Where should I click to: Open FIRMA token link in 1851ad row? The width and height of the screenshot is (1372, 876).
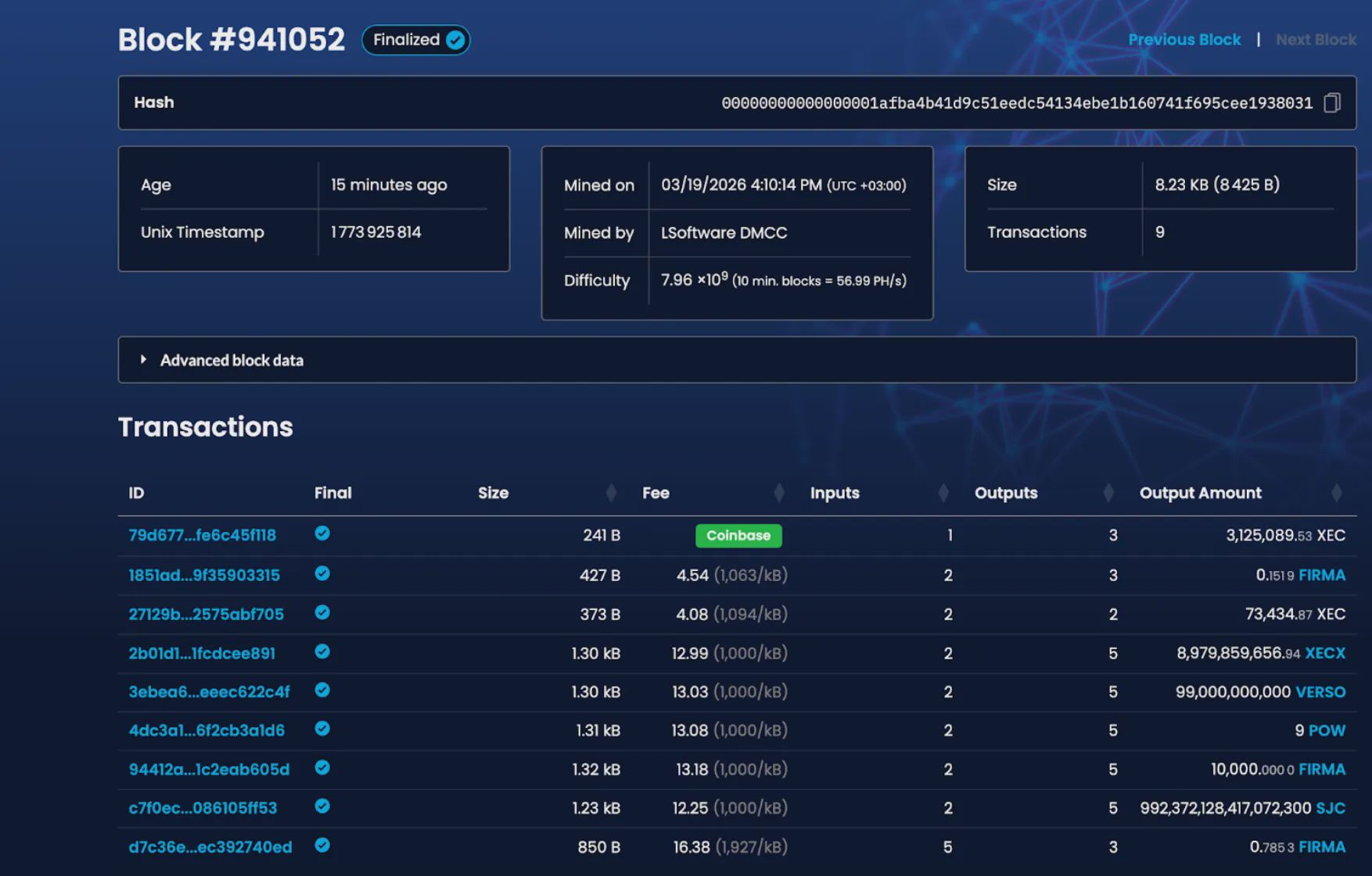pos(1322,575)
